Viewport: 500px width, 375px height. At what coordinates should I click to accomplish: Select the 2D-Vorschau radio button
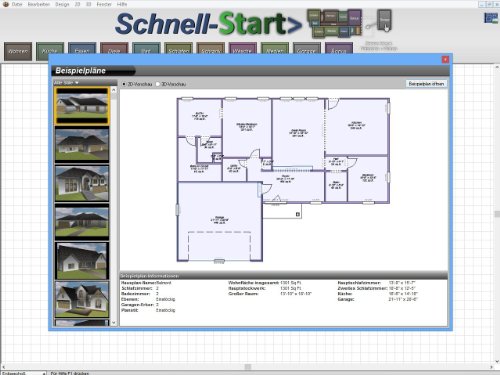[124, 84]
